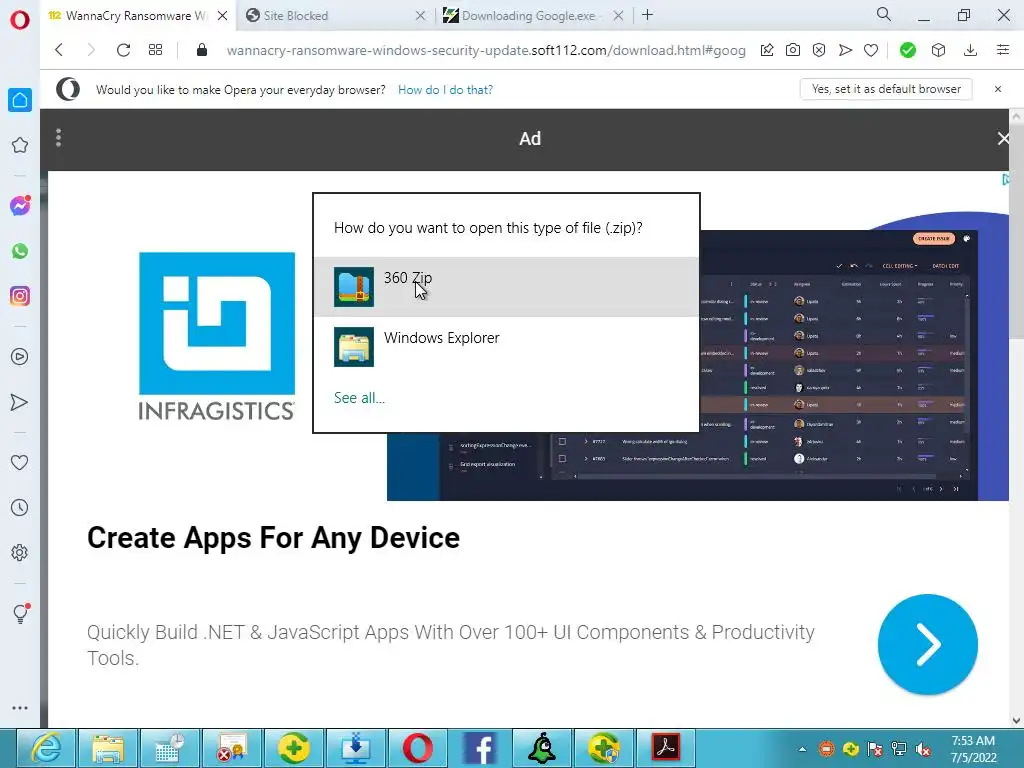Open Settings gear in sidebar
Screen dimensions: 1024x768
point(20,552)
